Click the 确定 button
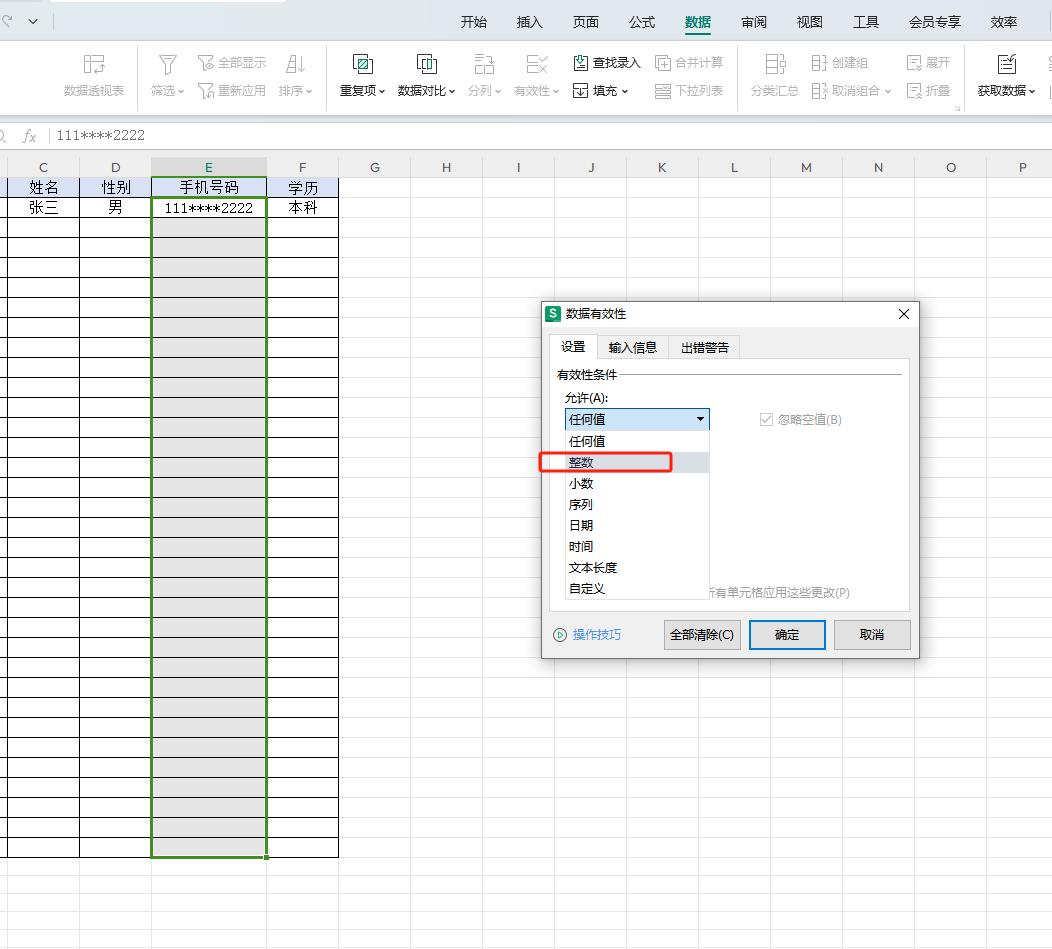The image size is (1052, 949). (787, 634)
